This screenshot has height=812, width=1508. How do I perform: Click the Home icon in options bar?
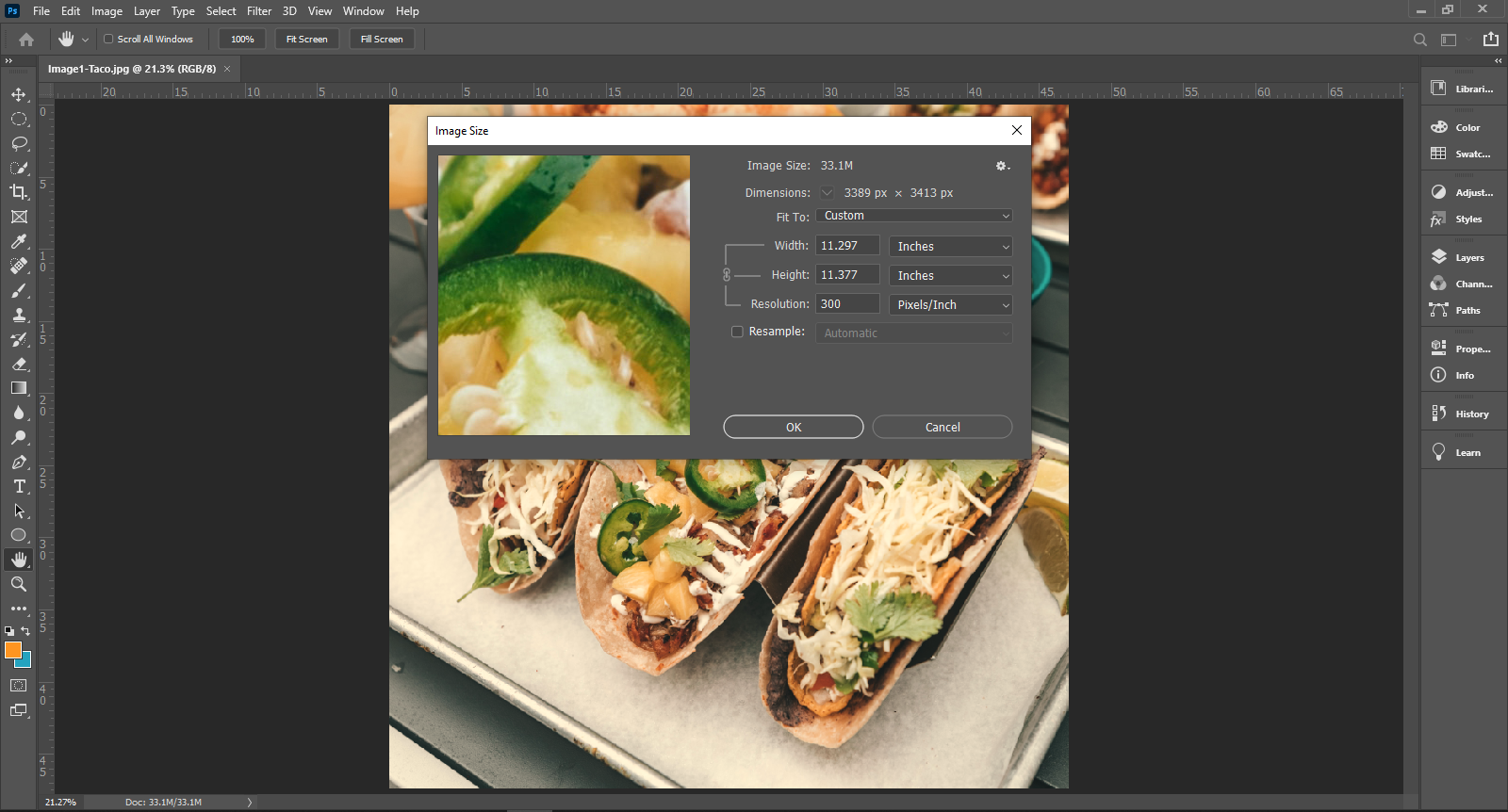(x=26, y=40)
